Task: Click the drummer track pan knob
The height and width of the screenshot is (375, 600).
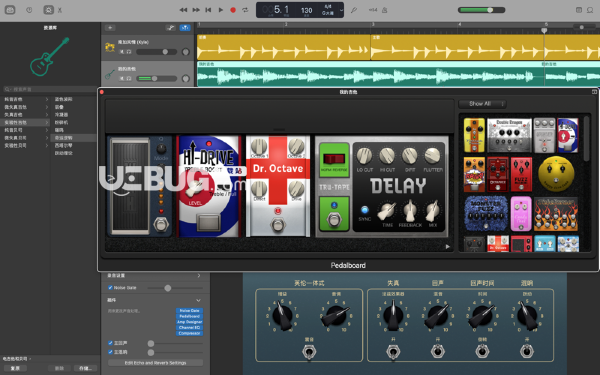Action: point(186,52)
